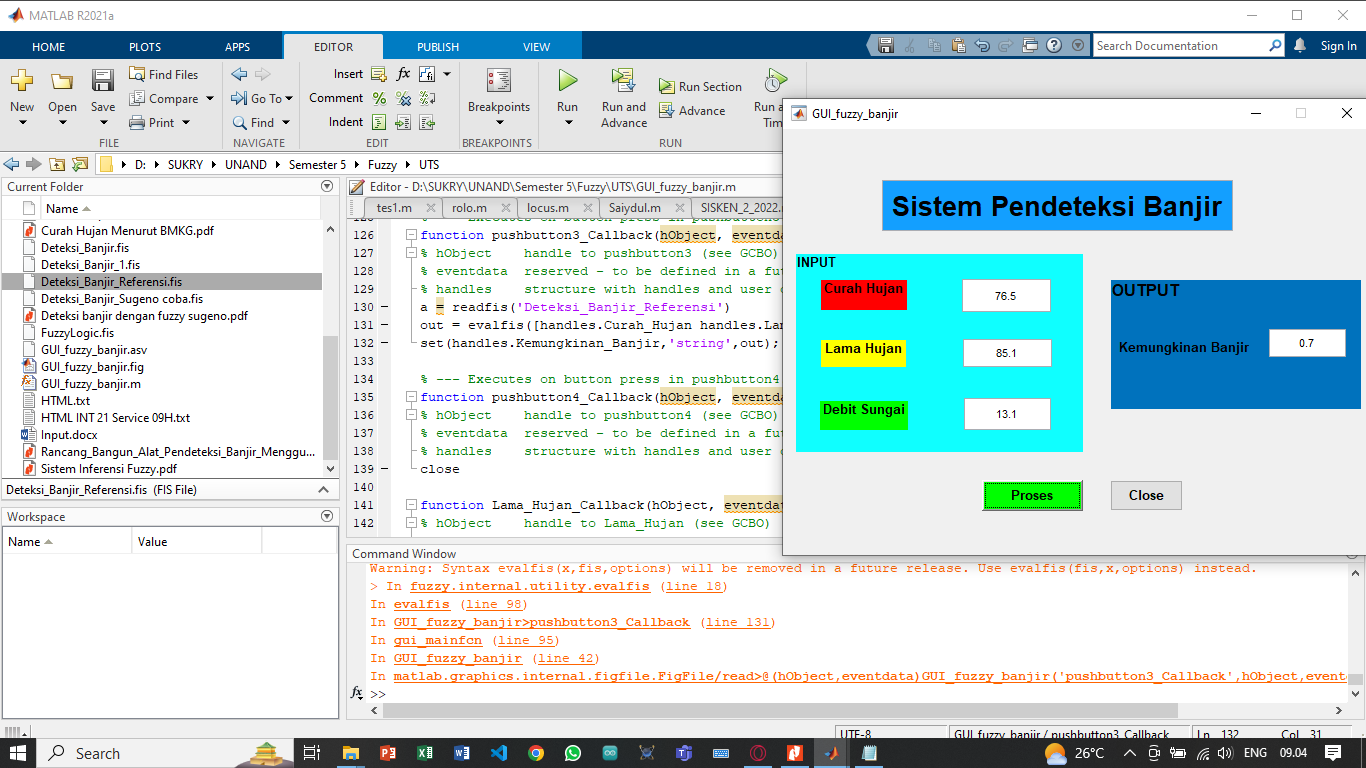1366x768 pixels.
Task: Click the quick access Undo icon
Action: click(982, 46)
